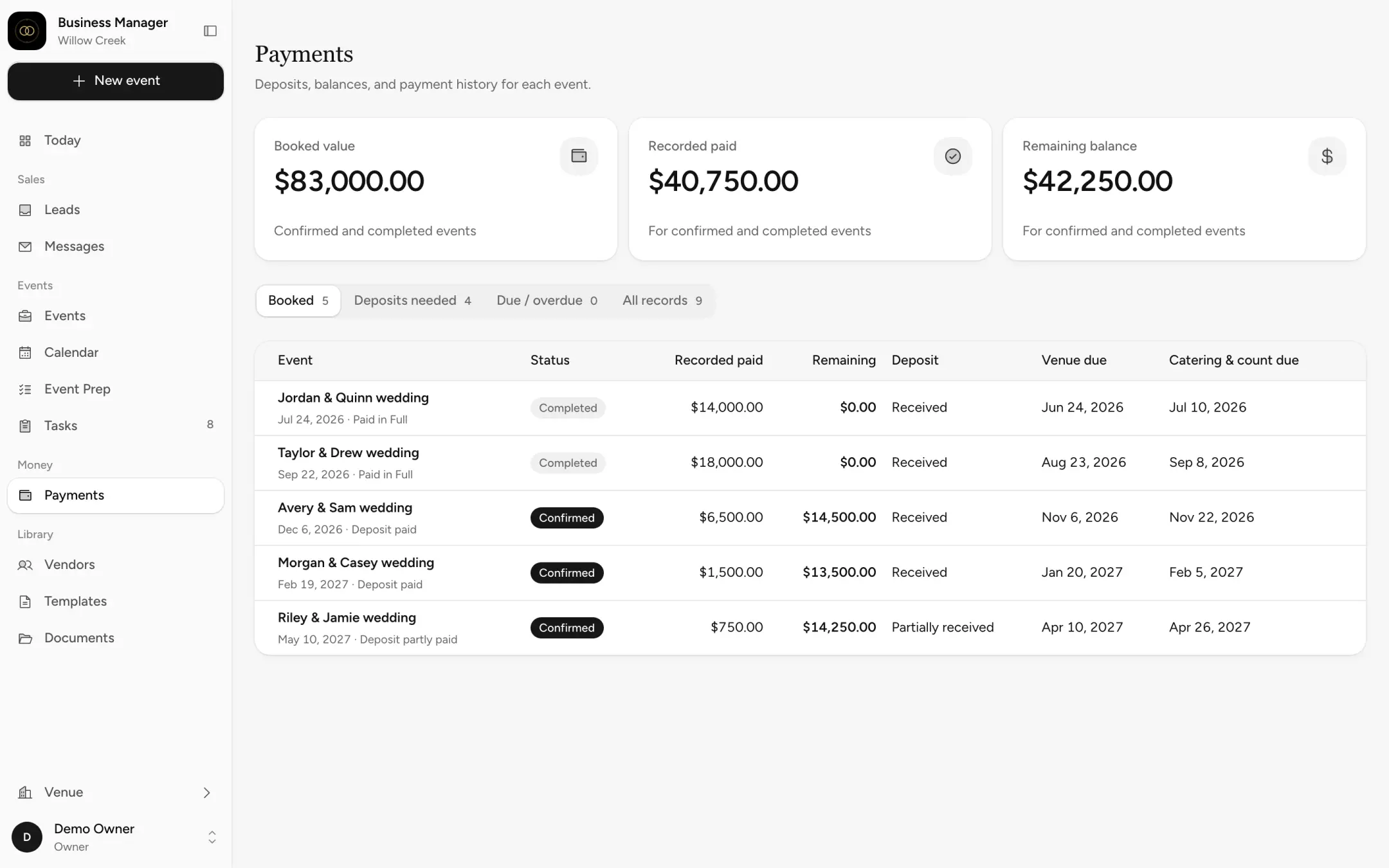Open Avery & Sam wedding record
The width and height of the screenshot is (1389, 868).
pos(810,518)
